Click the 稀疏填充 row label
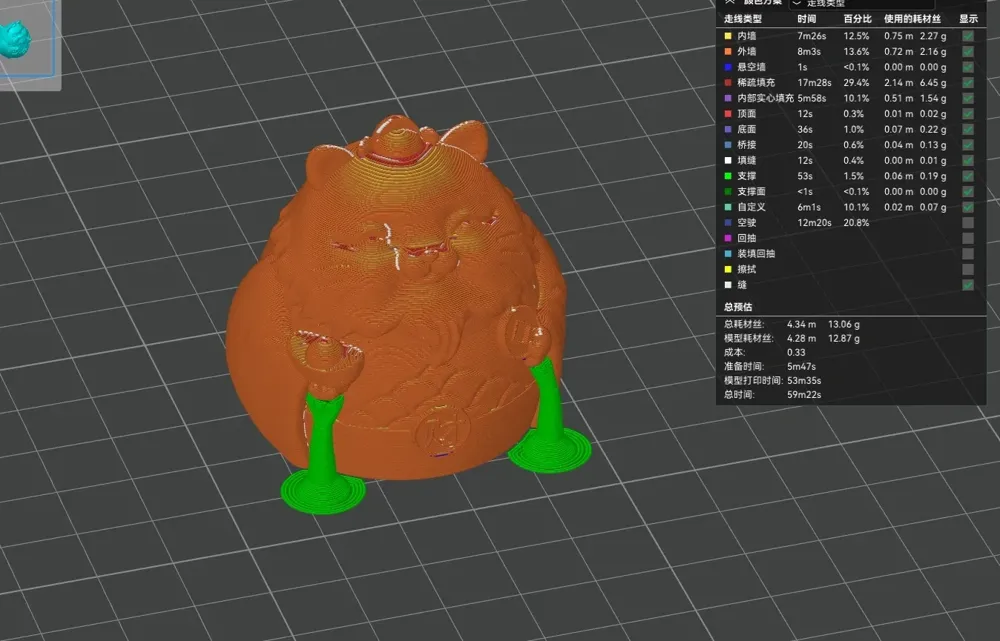This screenshot has height=641, width=1000. (x=756, y=82)
